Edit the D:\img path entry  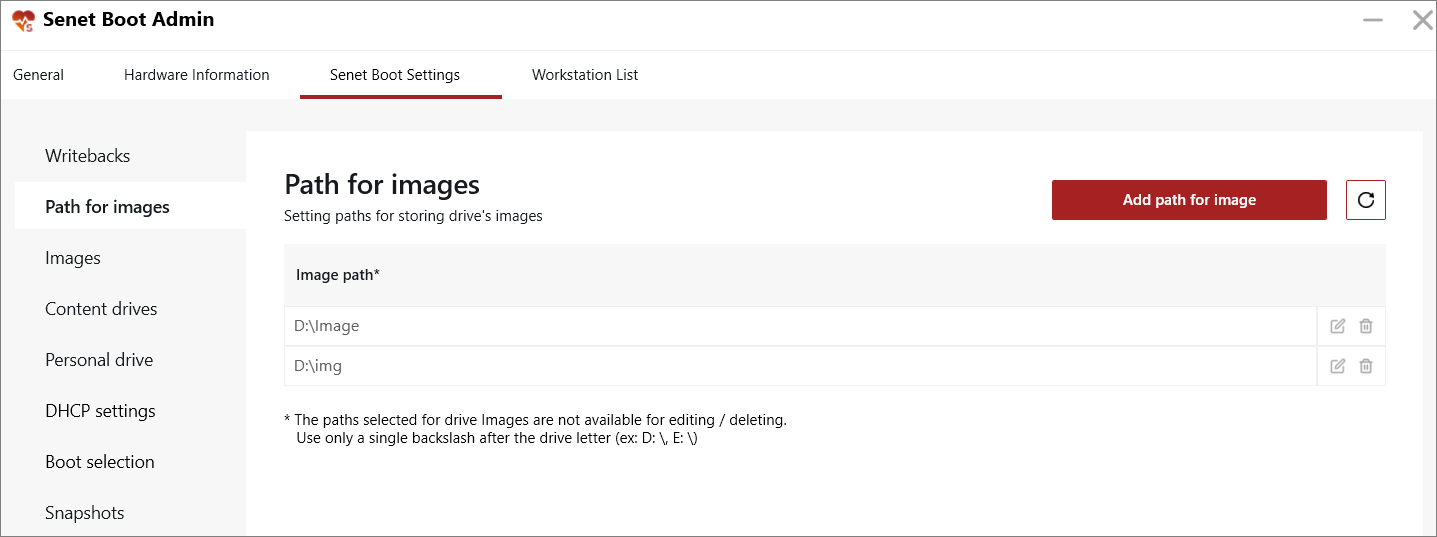click(1338, 366)
